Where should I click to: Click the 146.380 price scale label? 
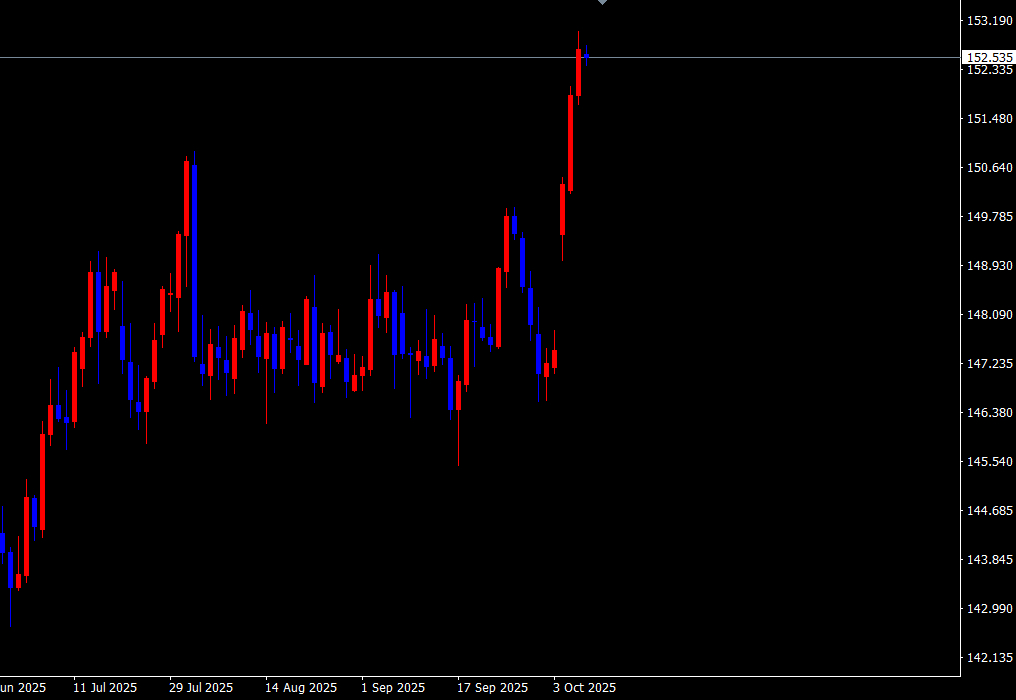(x=989, y=413)
